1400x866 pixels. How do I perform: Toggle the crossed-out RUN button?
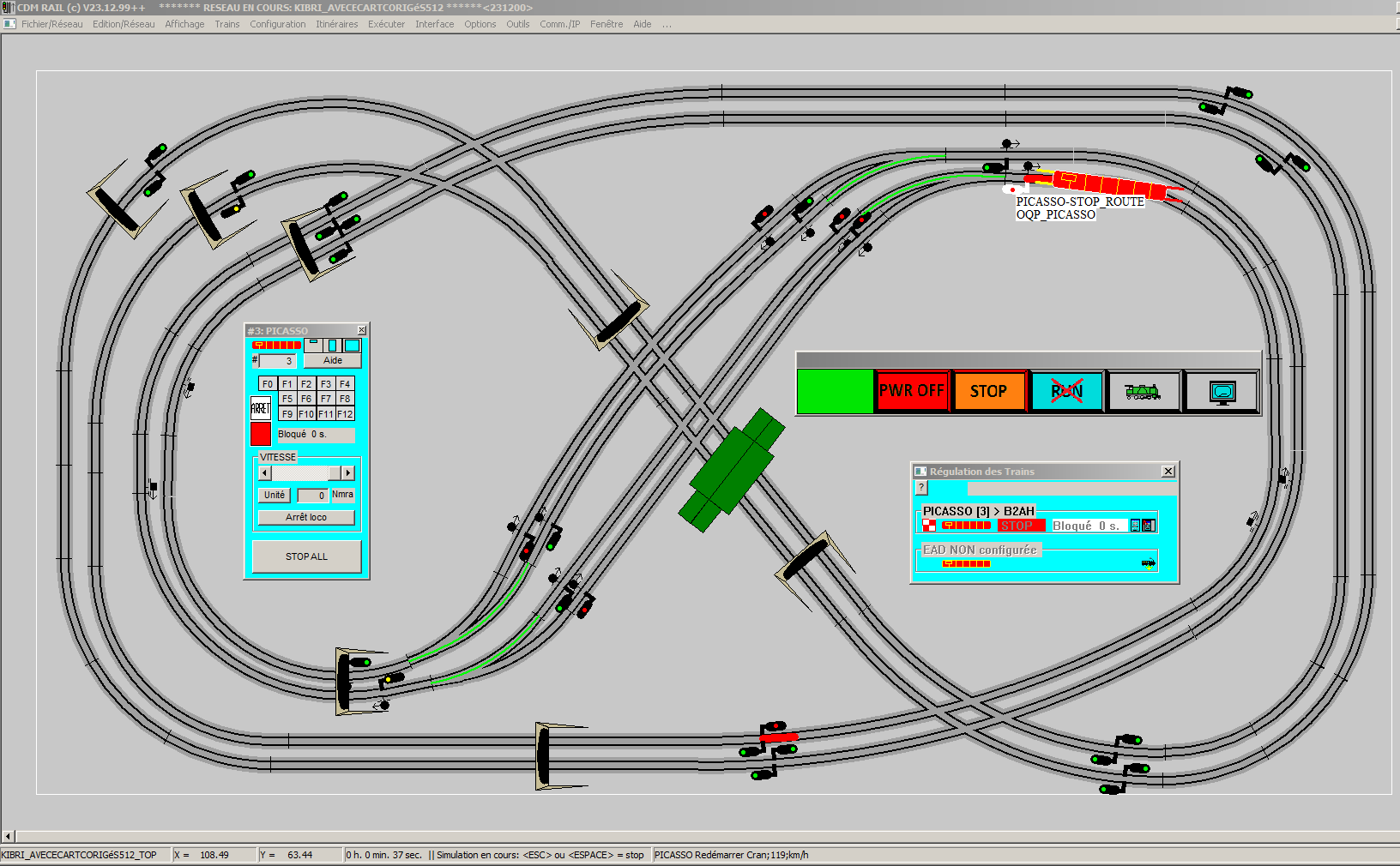(x=1066, y=392)
